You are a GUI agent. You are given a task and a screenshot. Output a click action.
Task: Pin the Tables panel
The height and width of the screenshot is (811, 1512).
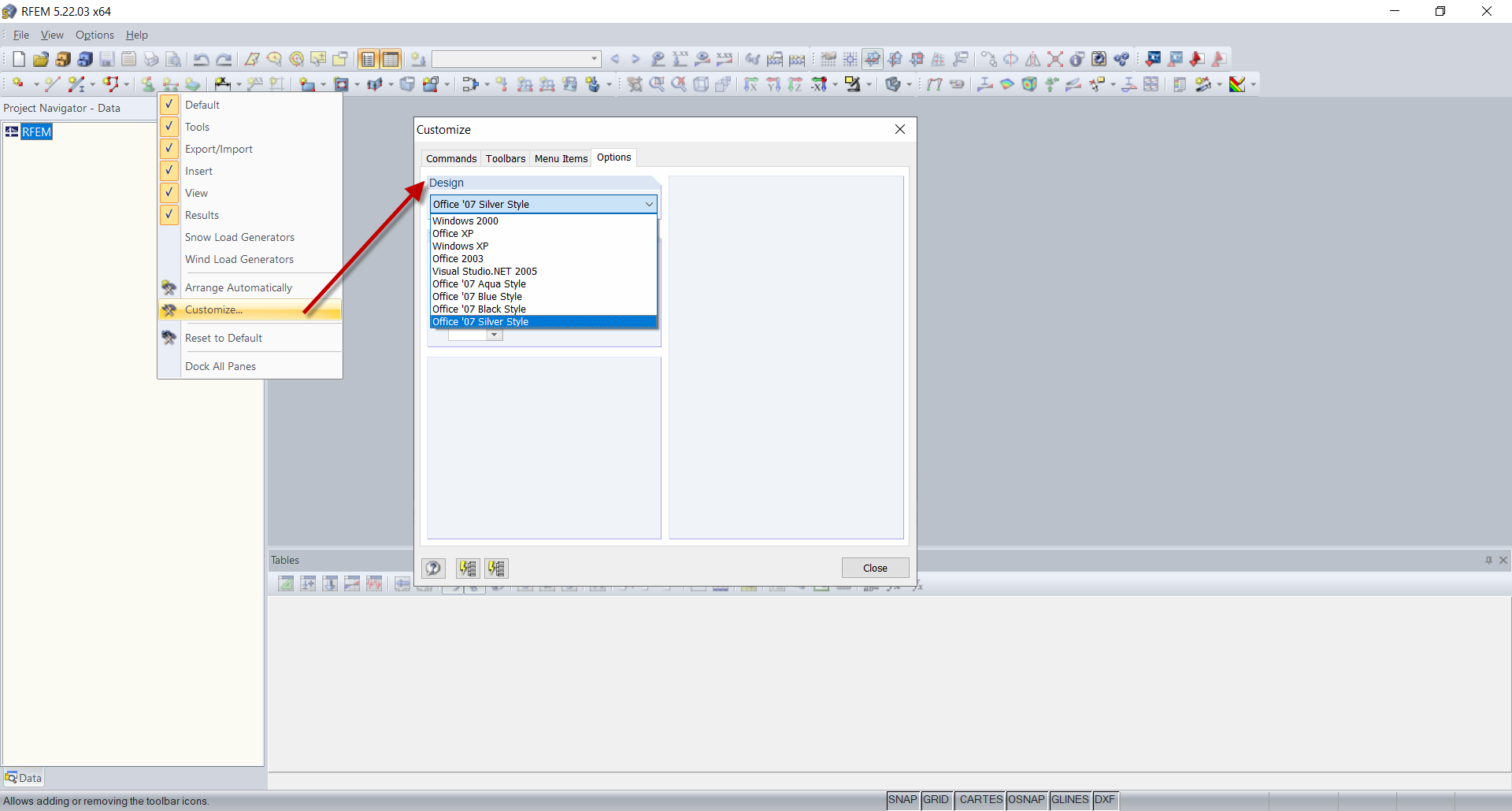[x=1488, y=560]
